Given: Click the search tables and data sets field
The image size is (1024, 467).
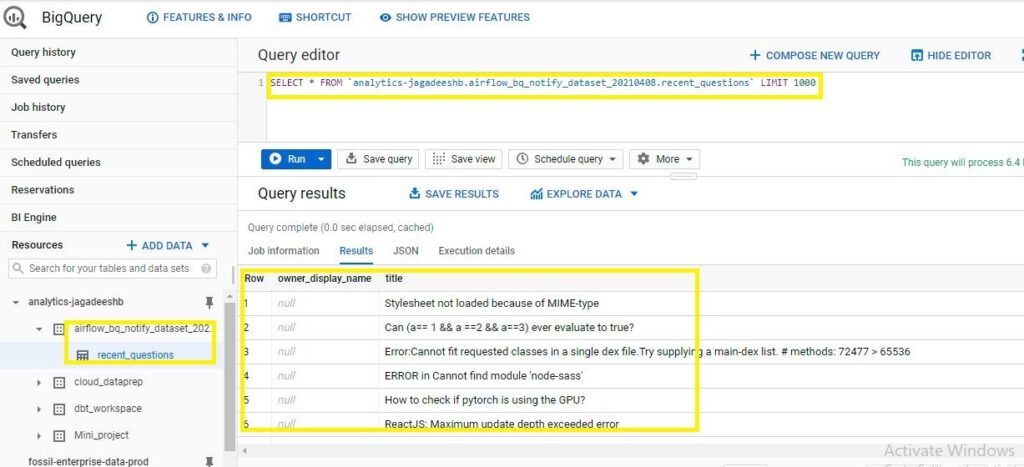Looking at the screenshot, I should coord(112,268).
